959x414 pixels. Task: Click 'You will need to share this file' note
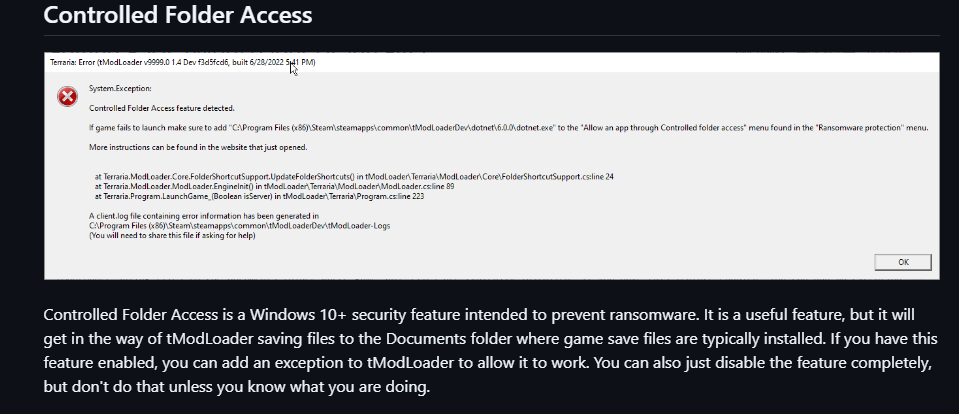pos(172,236)
